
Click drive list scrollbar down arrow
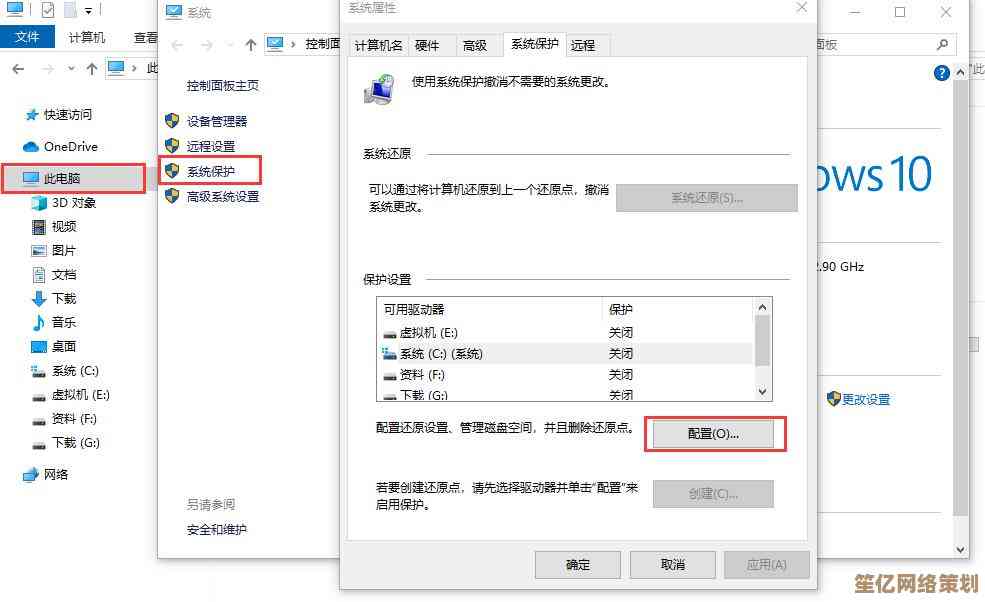tap(762, 391)
